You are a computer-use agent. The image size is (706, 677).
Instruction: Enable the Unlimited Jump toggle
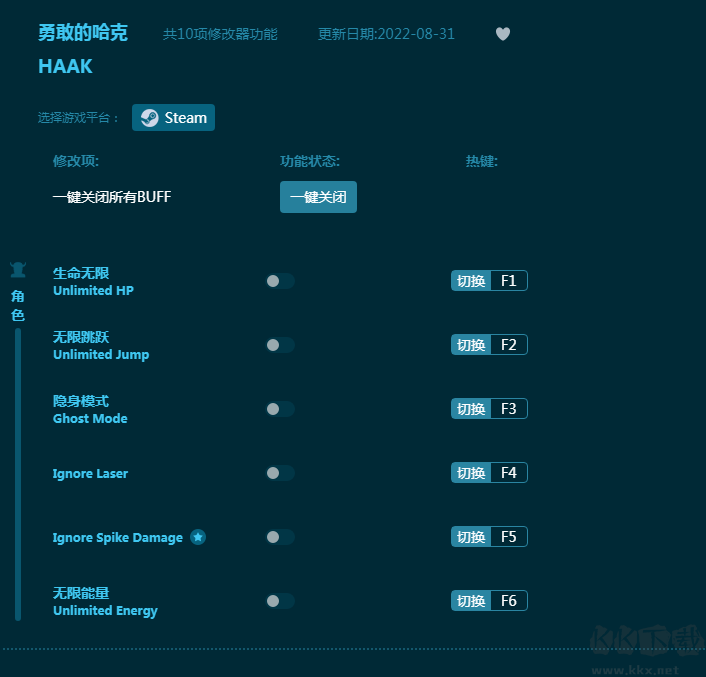tap(280, 345)
